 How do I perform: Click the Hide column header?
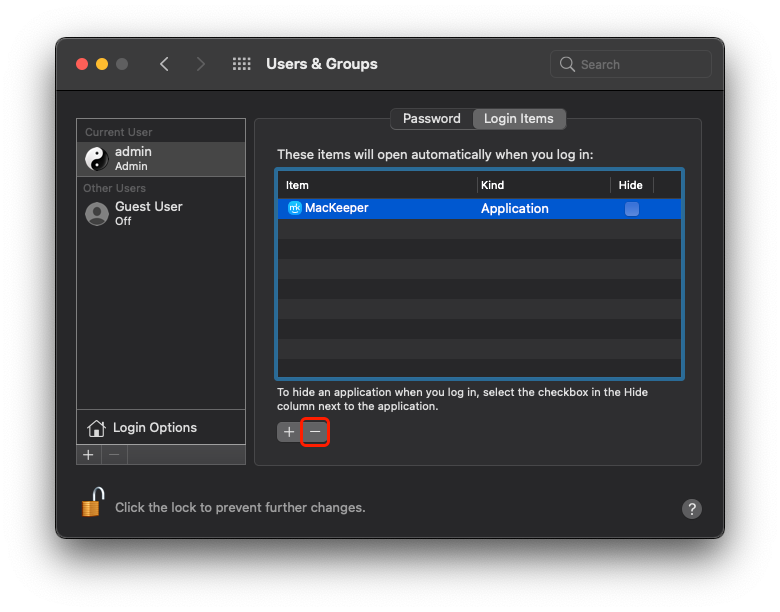pos(632,185)
